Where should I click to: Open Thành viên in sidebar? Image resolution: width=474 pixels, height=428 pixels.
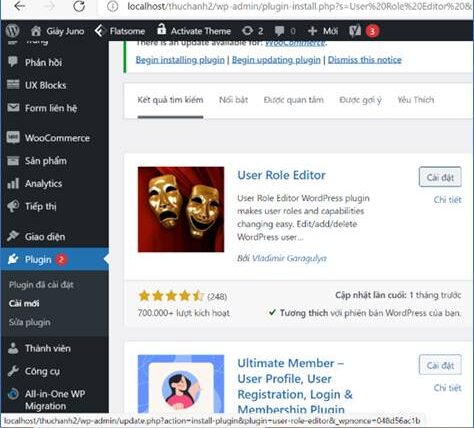coord(39,348)
